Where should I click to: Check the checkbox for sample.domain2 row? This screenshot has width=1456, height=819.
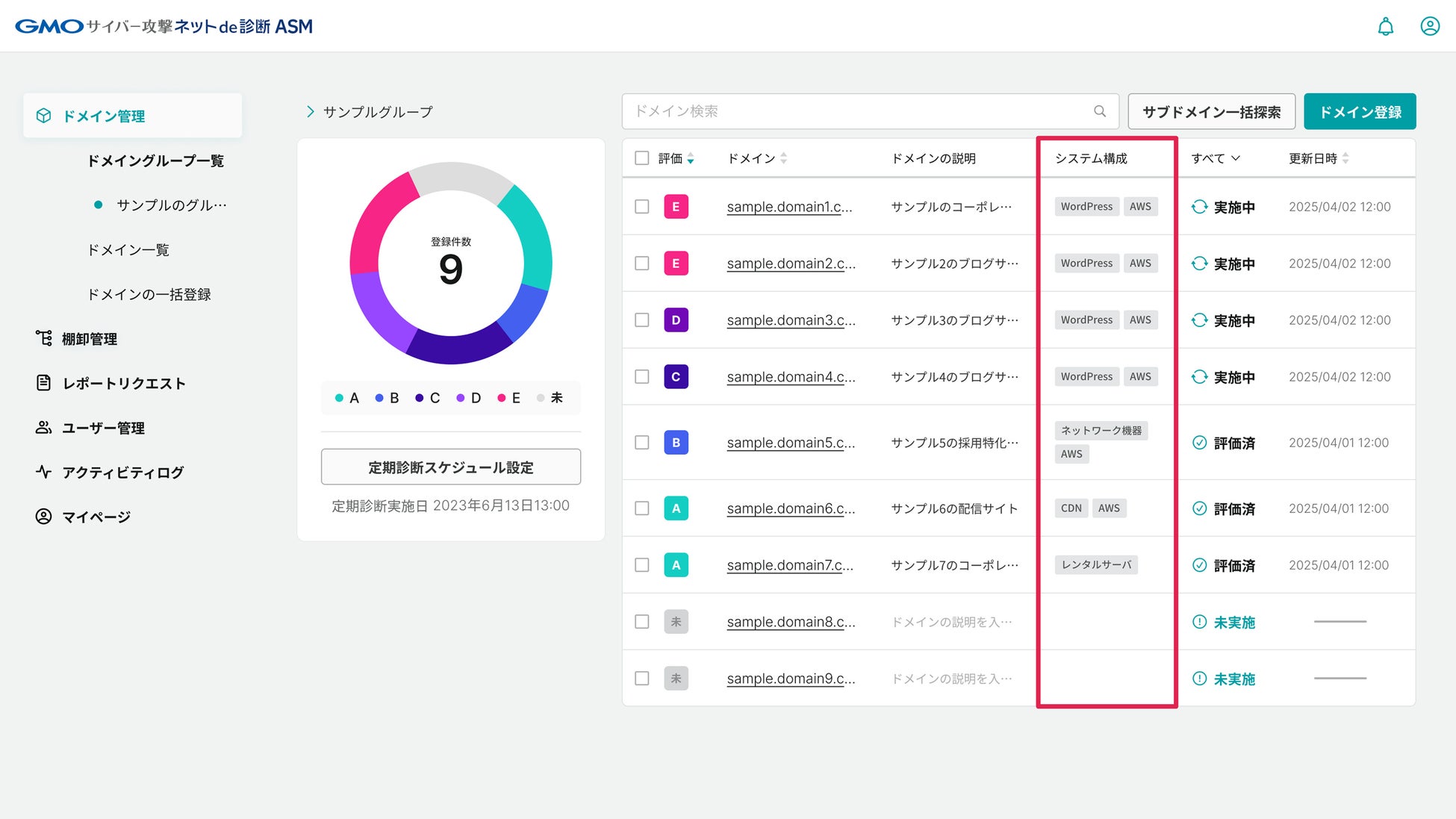(x=641, y=264)
